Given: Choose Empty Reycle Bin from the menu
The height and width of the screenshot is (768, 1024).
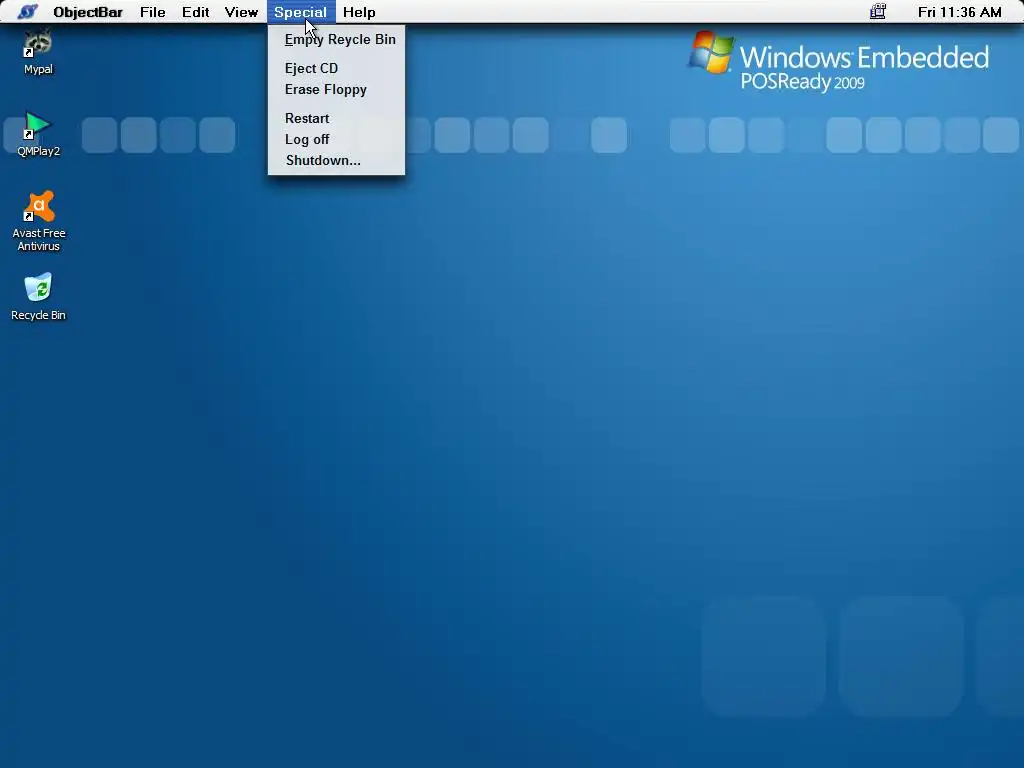Looking at the screenshot, I should 336,40.
